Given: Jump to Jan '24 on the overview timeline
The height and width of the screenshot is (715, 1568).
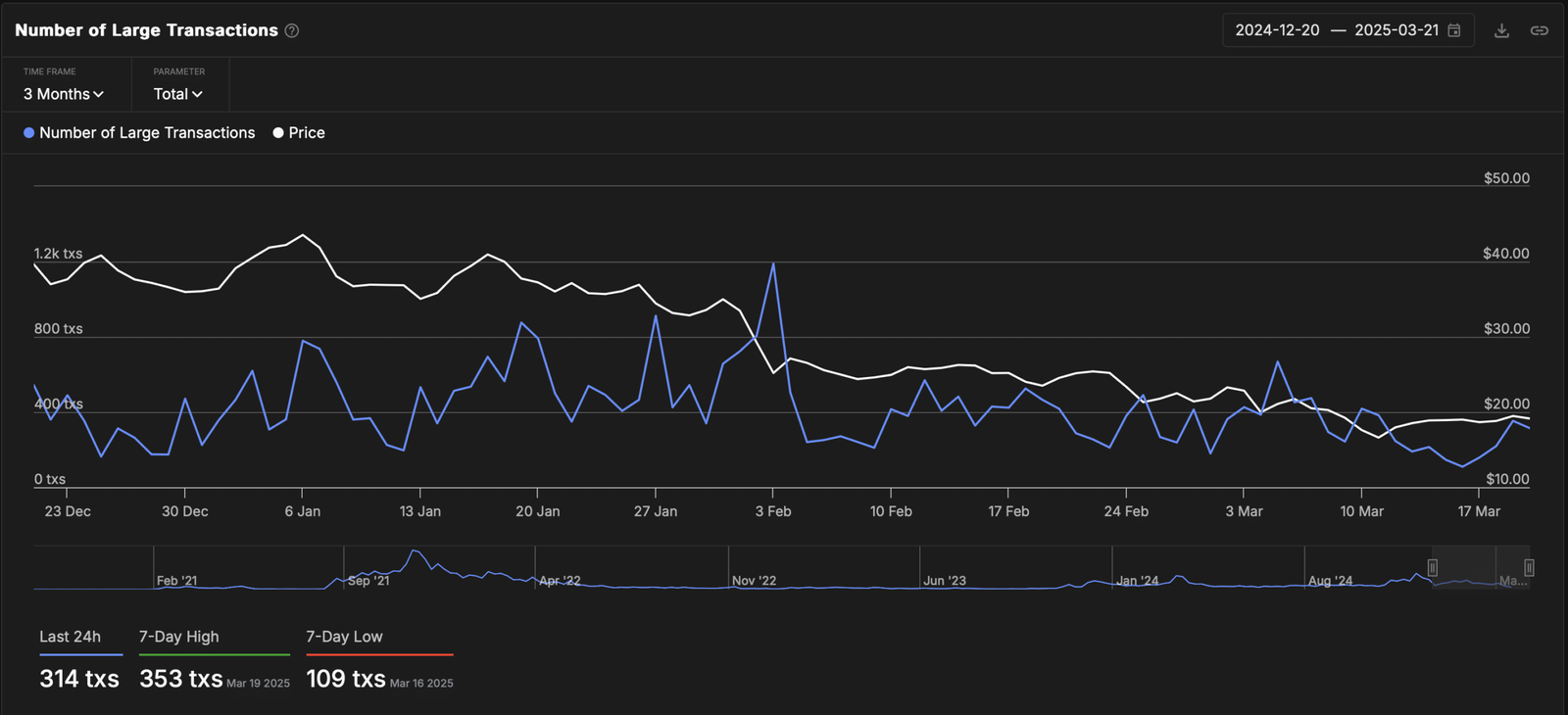Looking at the screenshot, I should (x=1137, y=581).
